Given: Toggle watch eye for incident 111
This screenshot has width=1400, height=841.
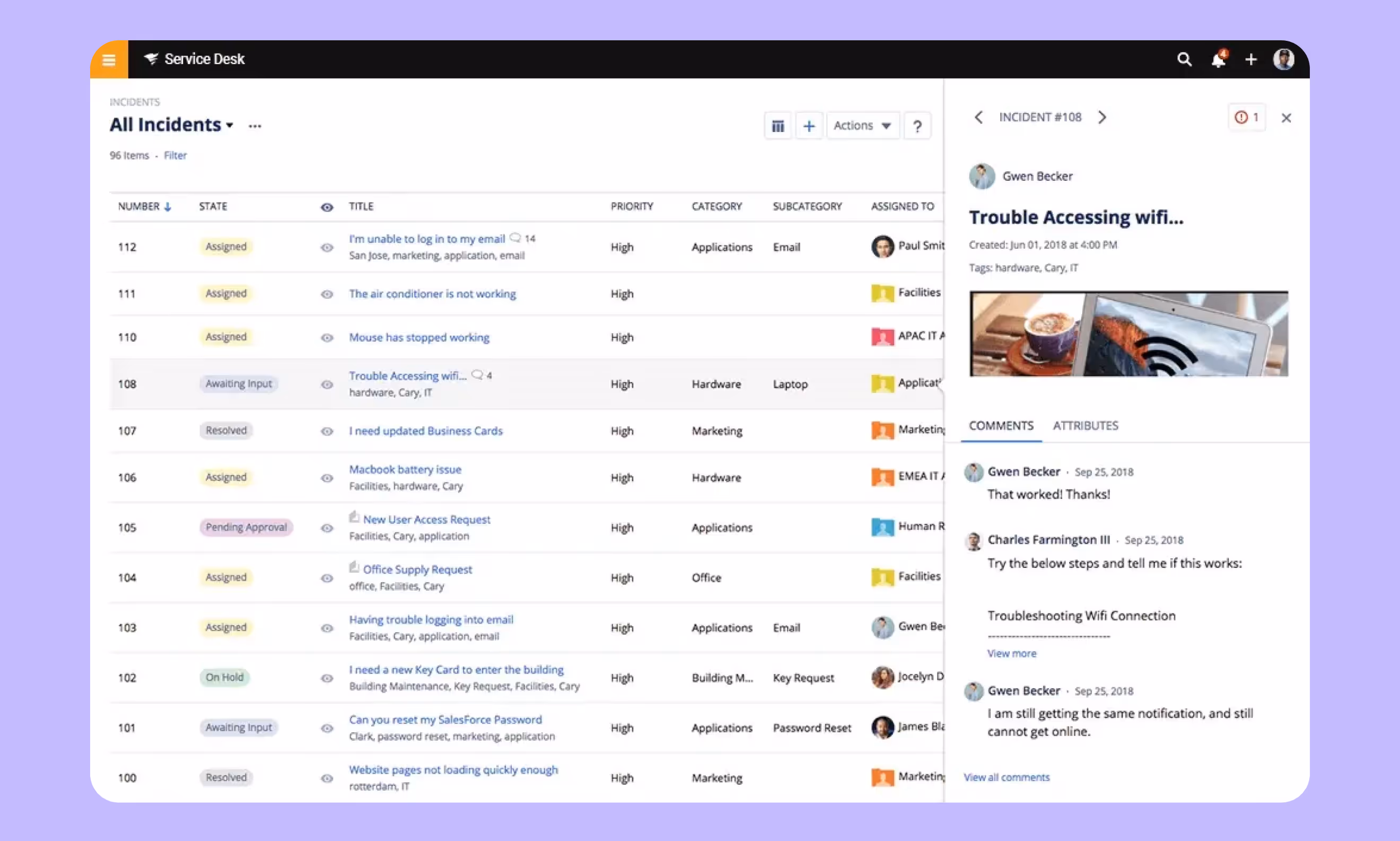Looking at the screenshot, I should pos(327,294).
